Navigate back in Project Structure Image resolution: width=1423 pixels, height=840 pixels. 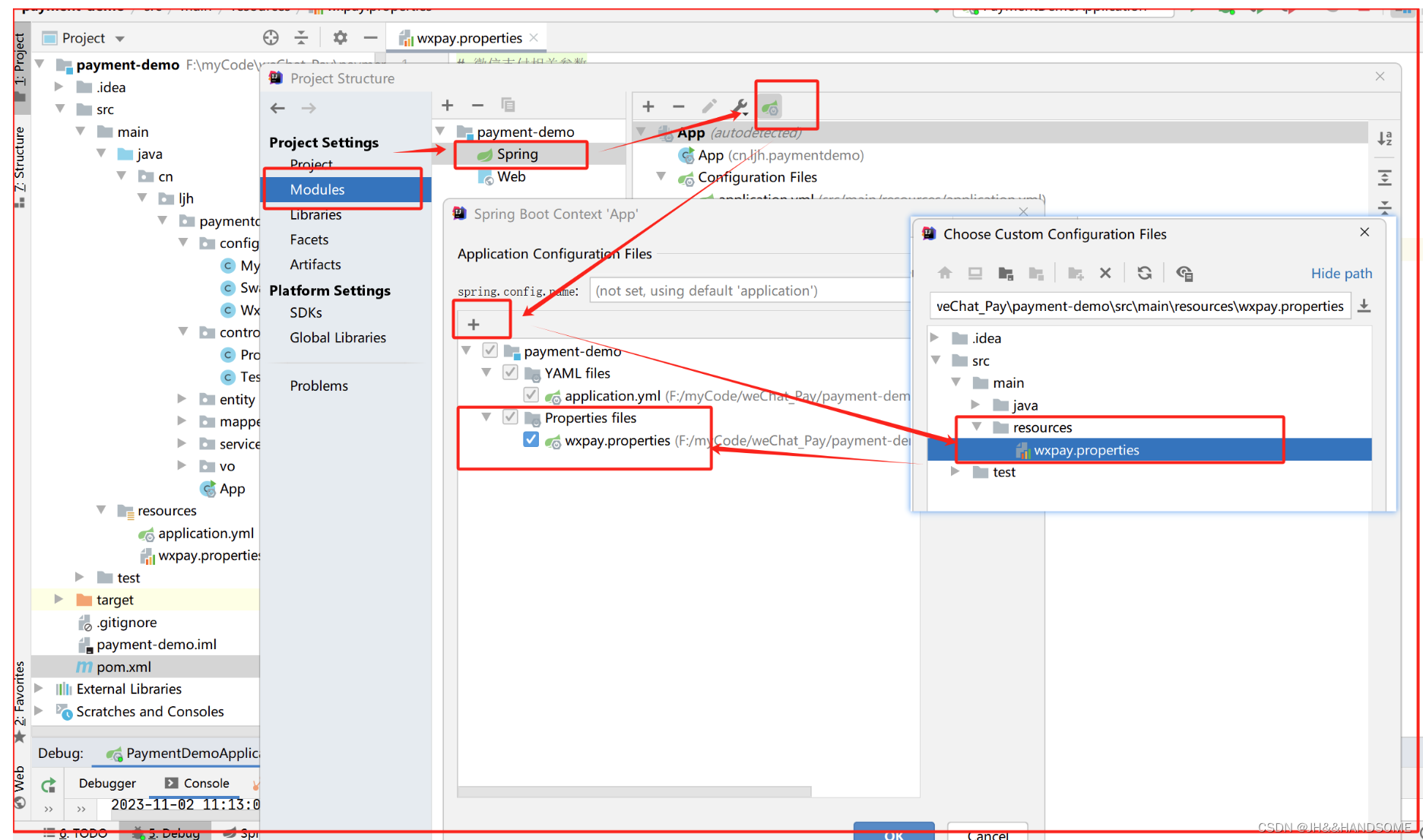pos(277,108)
